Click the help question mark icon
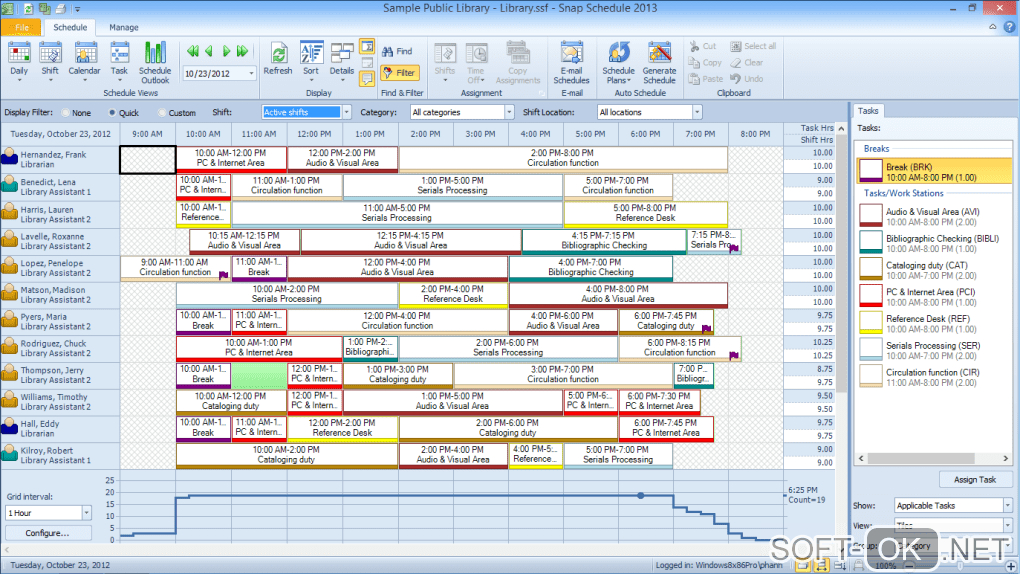Screen dimensions: 1020x574 point(1010,27)
